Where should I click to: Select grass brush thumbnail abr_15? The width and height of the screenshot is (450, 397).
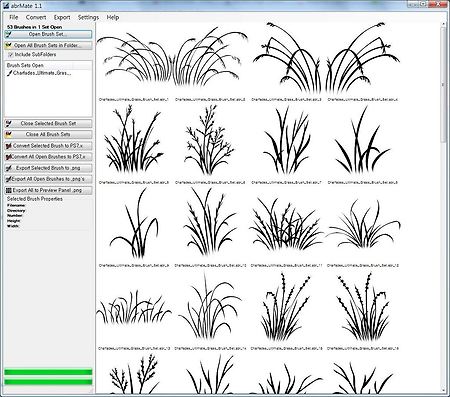pyautogui.click(x=286, y=307)
